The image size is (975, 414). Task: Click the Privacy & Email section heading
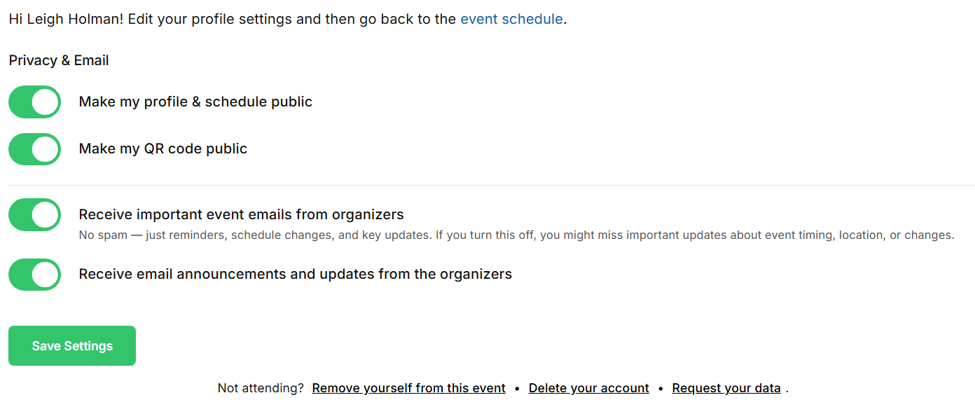tap(59, 61)
